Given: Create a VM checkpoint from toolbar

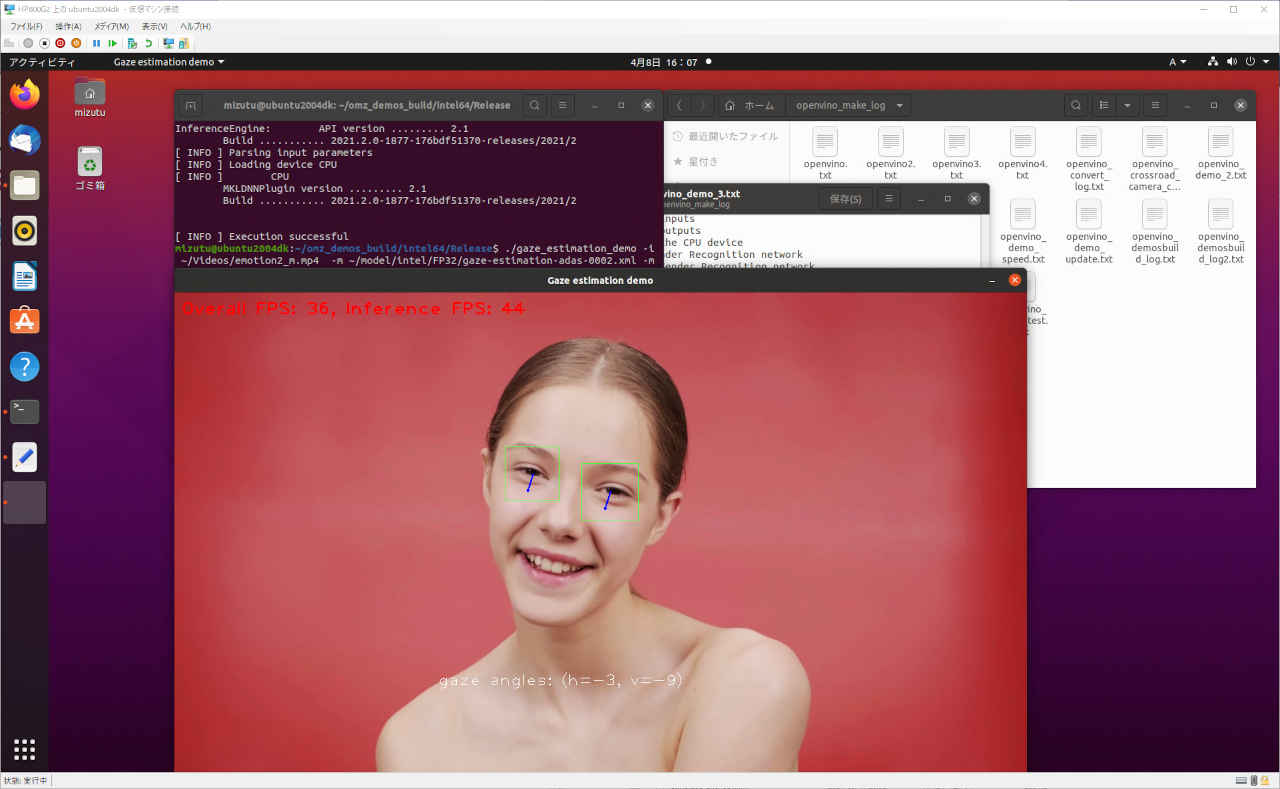Looking at the screenshot, I should pos(132,43).
